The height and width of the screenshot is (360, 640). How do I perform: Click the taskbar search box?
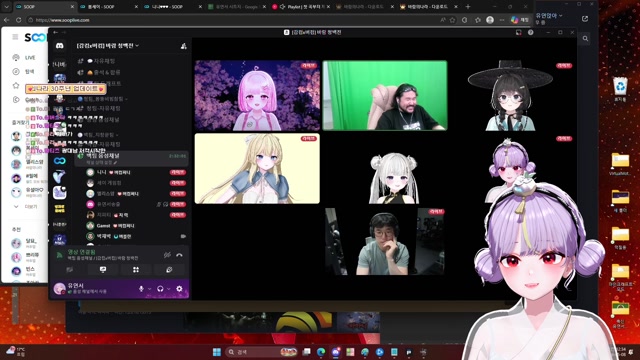261,352
